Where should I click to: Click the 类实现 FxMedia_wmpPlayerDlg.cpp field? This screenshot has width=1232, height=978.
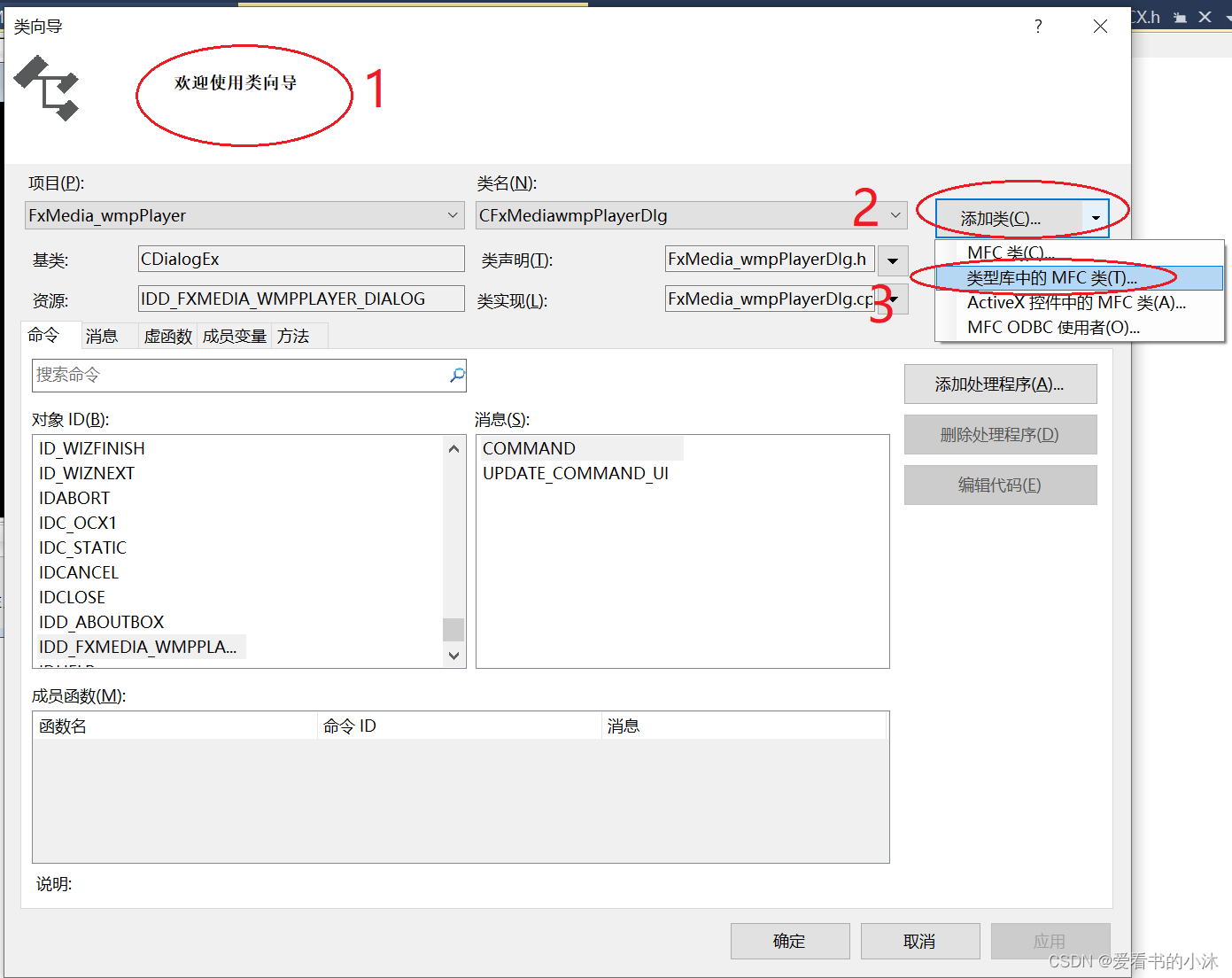click(x=770, y=299)
